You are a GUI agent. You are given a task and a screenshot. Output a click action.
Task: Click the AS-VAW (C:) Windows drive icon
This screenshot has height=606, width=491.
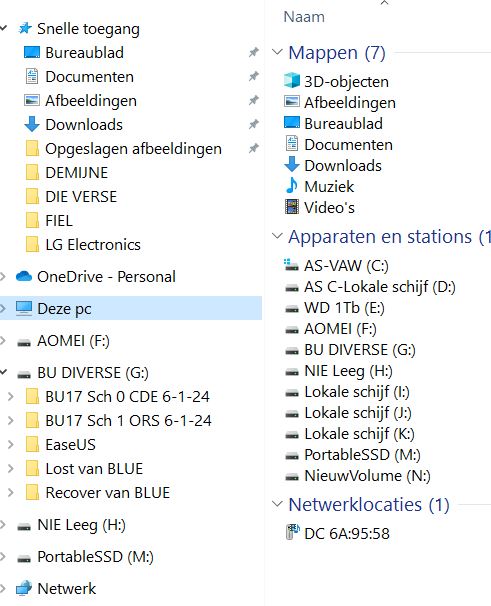pos(291,265)
